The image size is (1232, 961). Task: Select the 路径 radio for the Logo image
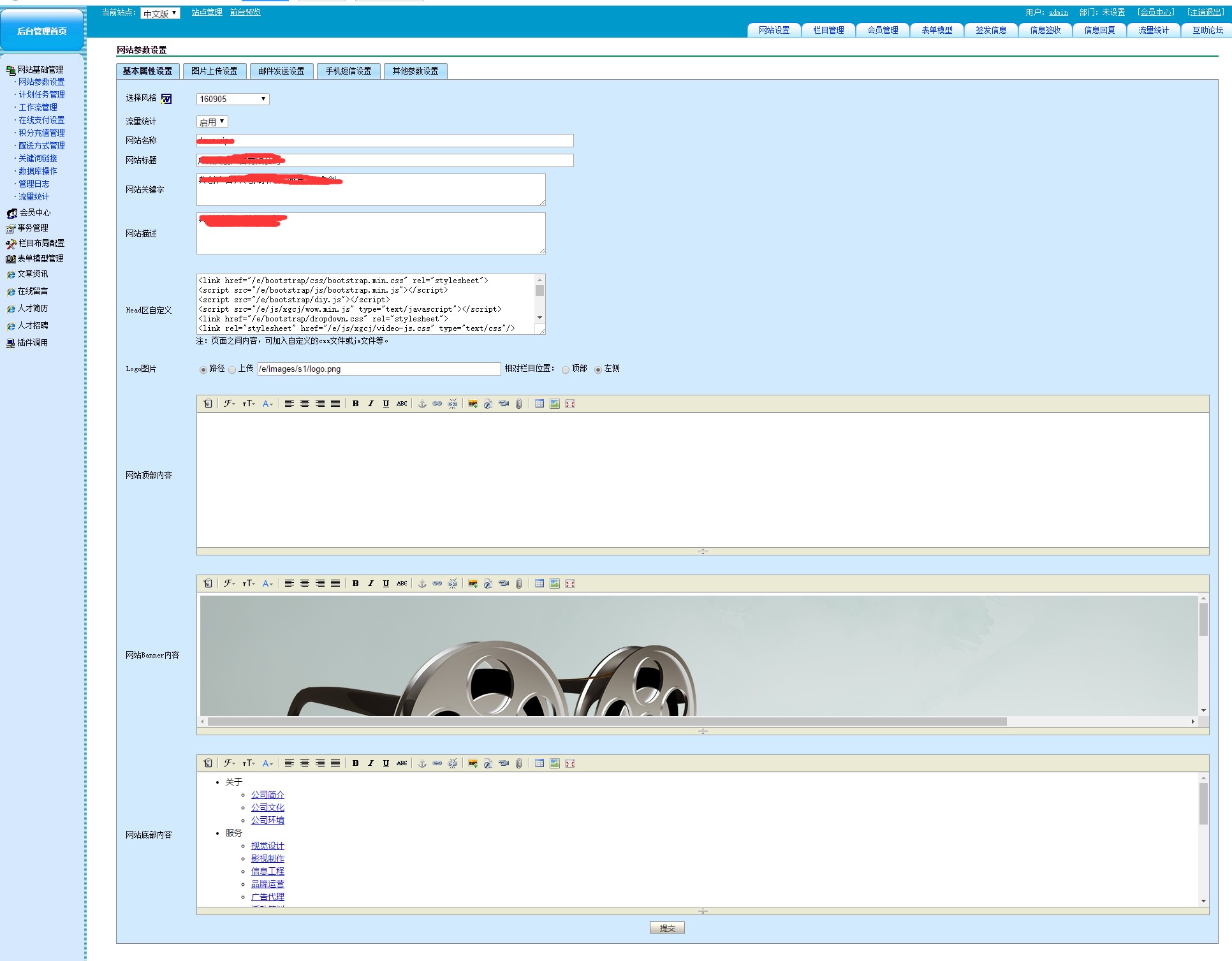tap(203, 370)
